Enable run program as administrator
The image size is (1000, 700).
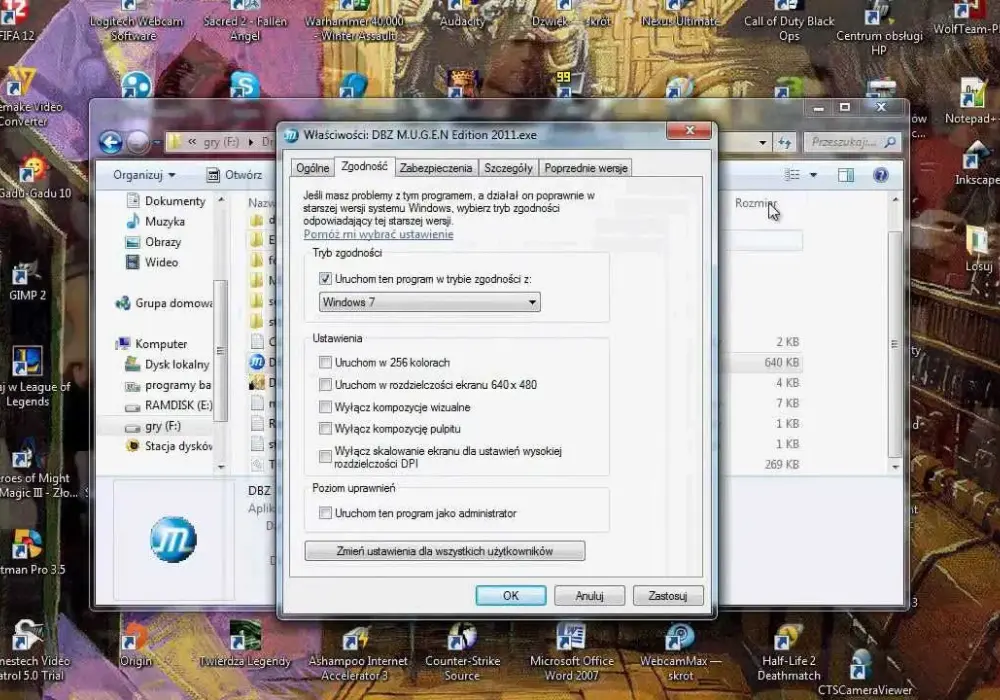(325, 513)
